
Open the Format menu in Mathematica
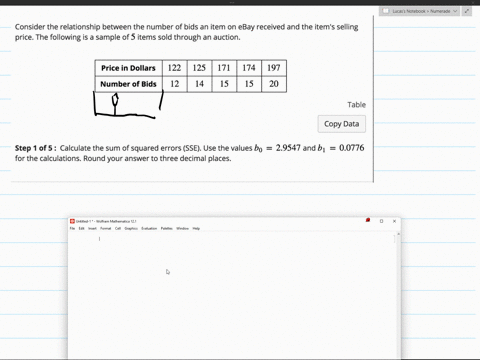pyautogui.click(x=105, y=228)
